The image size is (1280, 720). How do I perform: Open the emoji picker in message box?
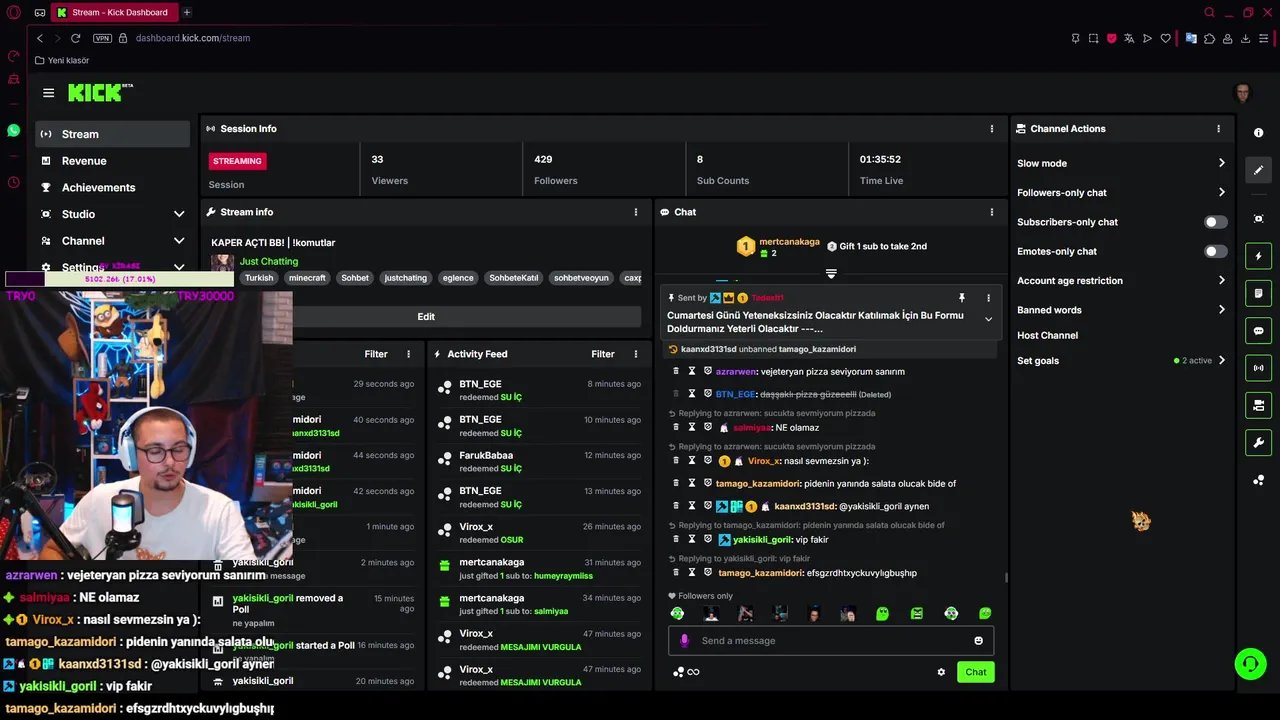click(978, 641)
